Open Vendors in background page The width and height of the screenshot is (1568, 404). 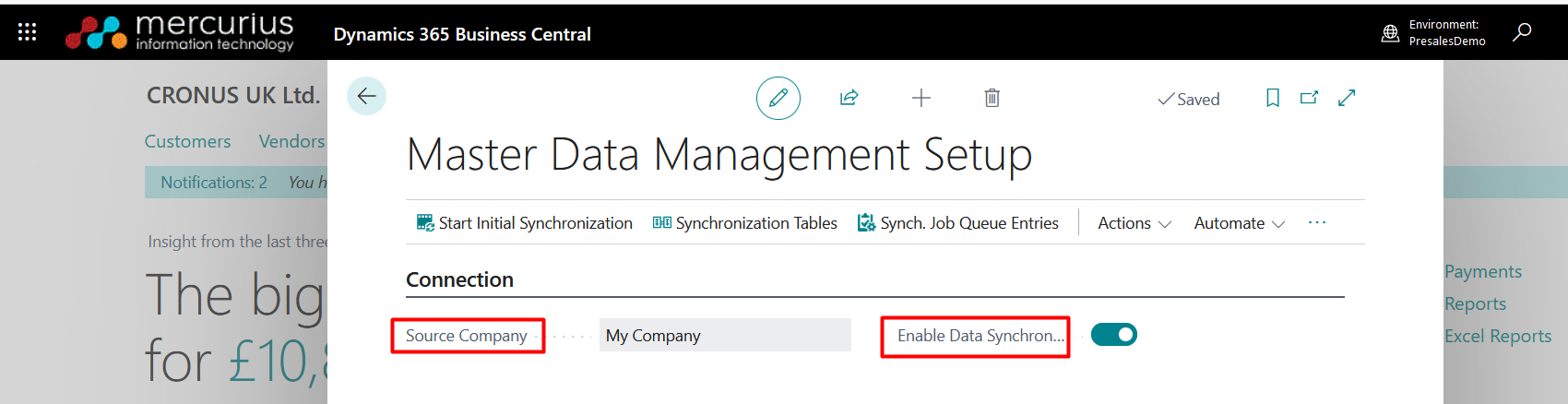click(x=291, y=141)
